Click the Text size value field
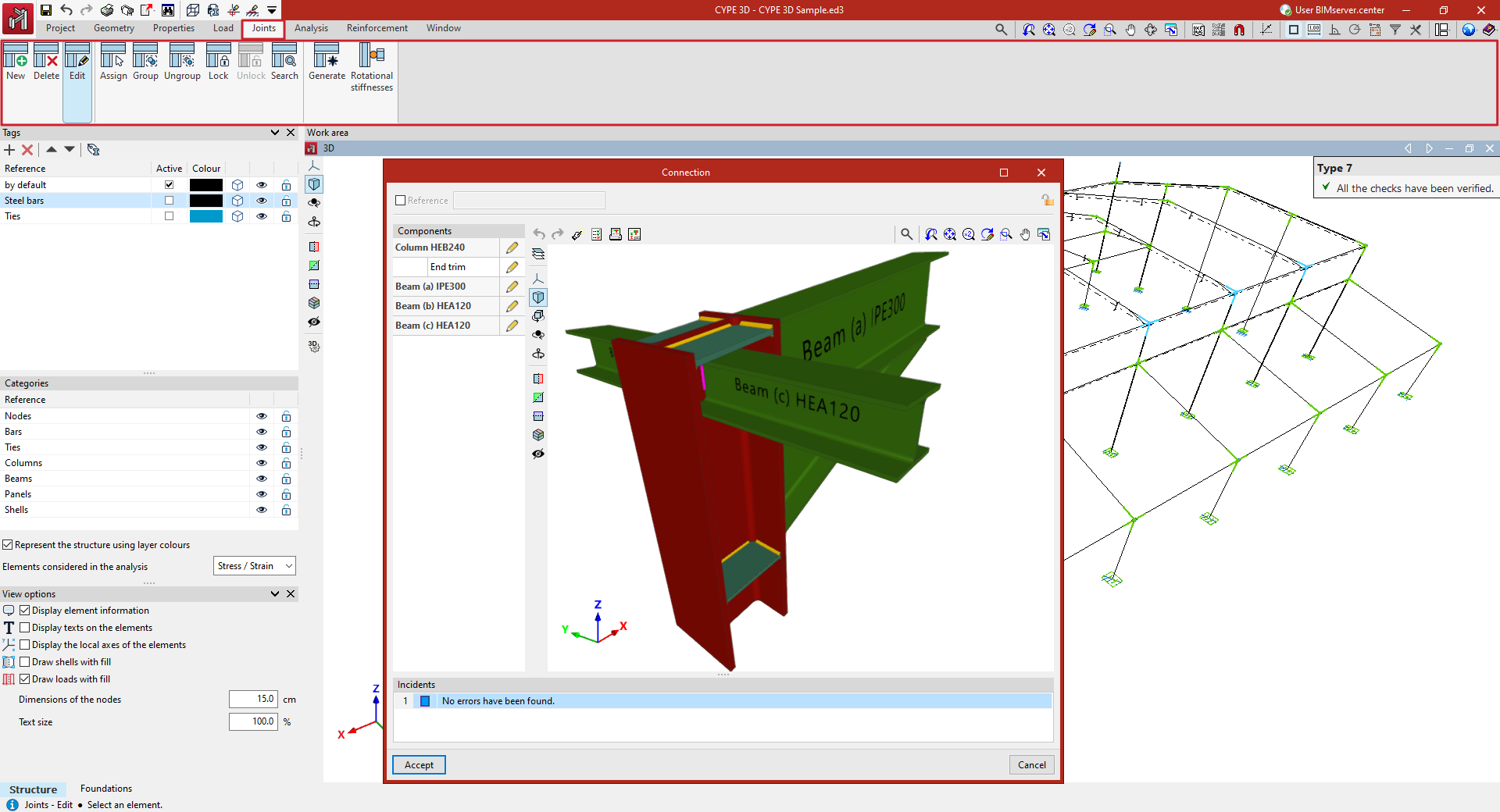This screenshot has width=1500, height=812. (x=253, y=721)
